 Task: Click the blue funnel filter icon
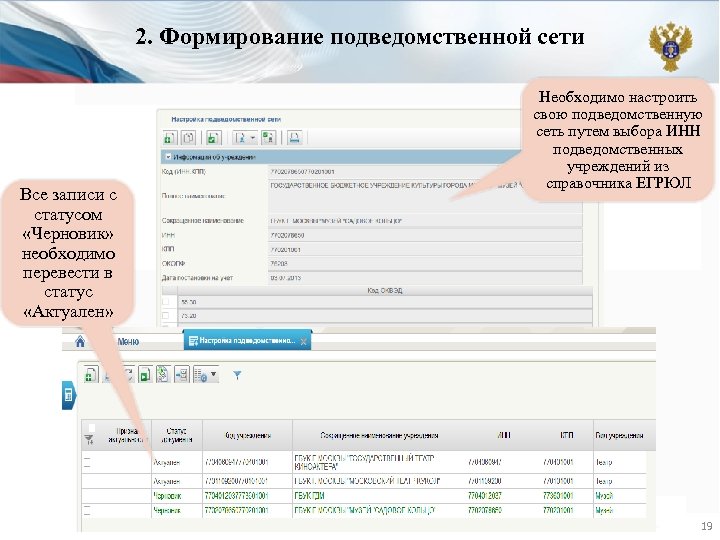237,376
